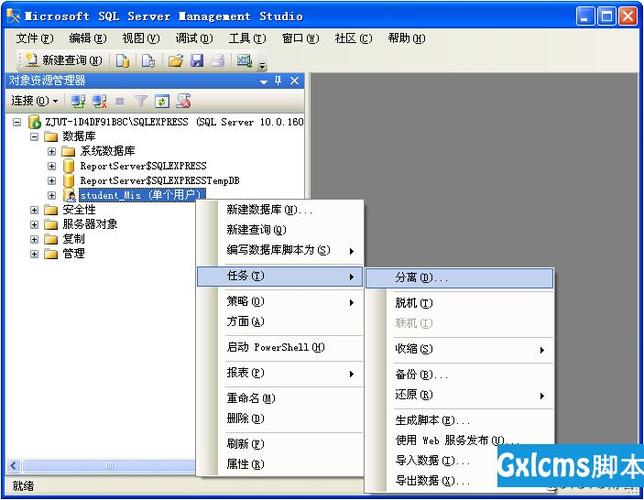Collapse the ZJUT-1D4DF91B8C\SQLEXPRESS server node
The image size is (644, 500).
coord(17,122)
